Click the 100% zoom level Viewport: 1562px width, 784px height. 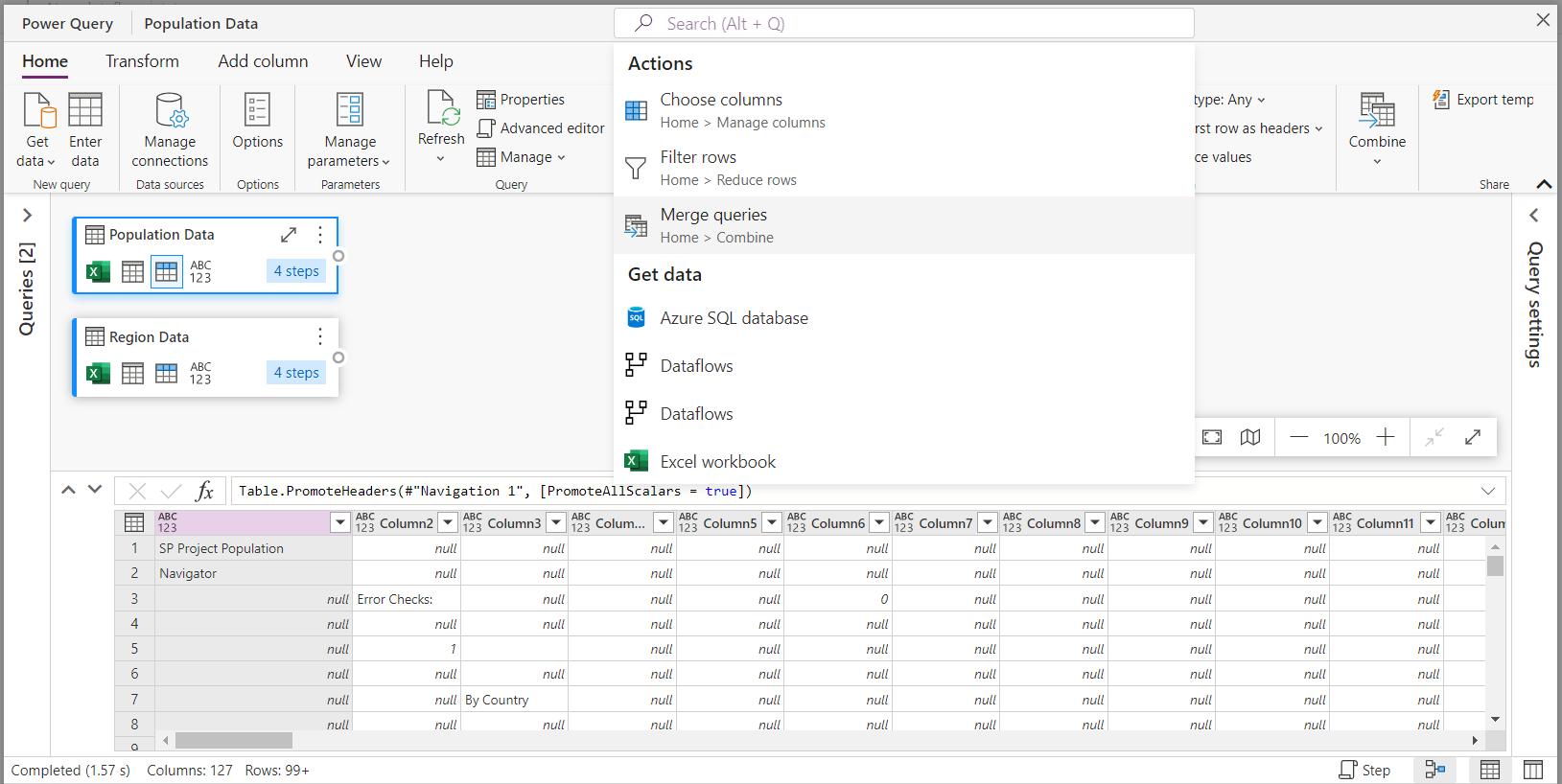click(x=1341, y=438)
